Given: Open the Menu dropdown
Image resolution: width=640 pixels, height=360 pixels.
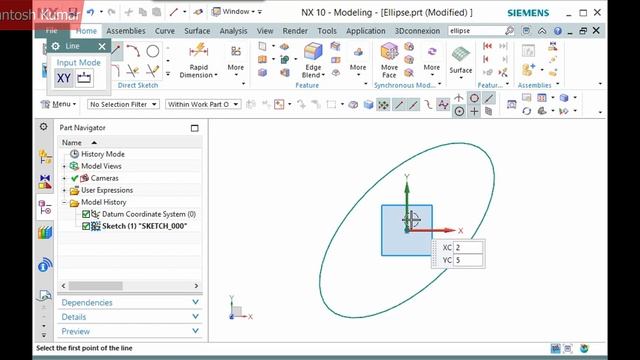Looking at the screenshot, I should (59, 104).
